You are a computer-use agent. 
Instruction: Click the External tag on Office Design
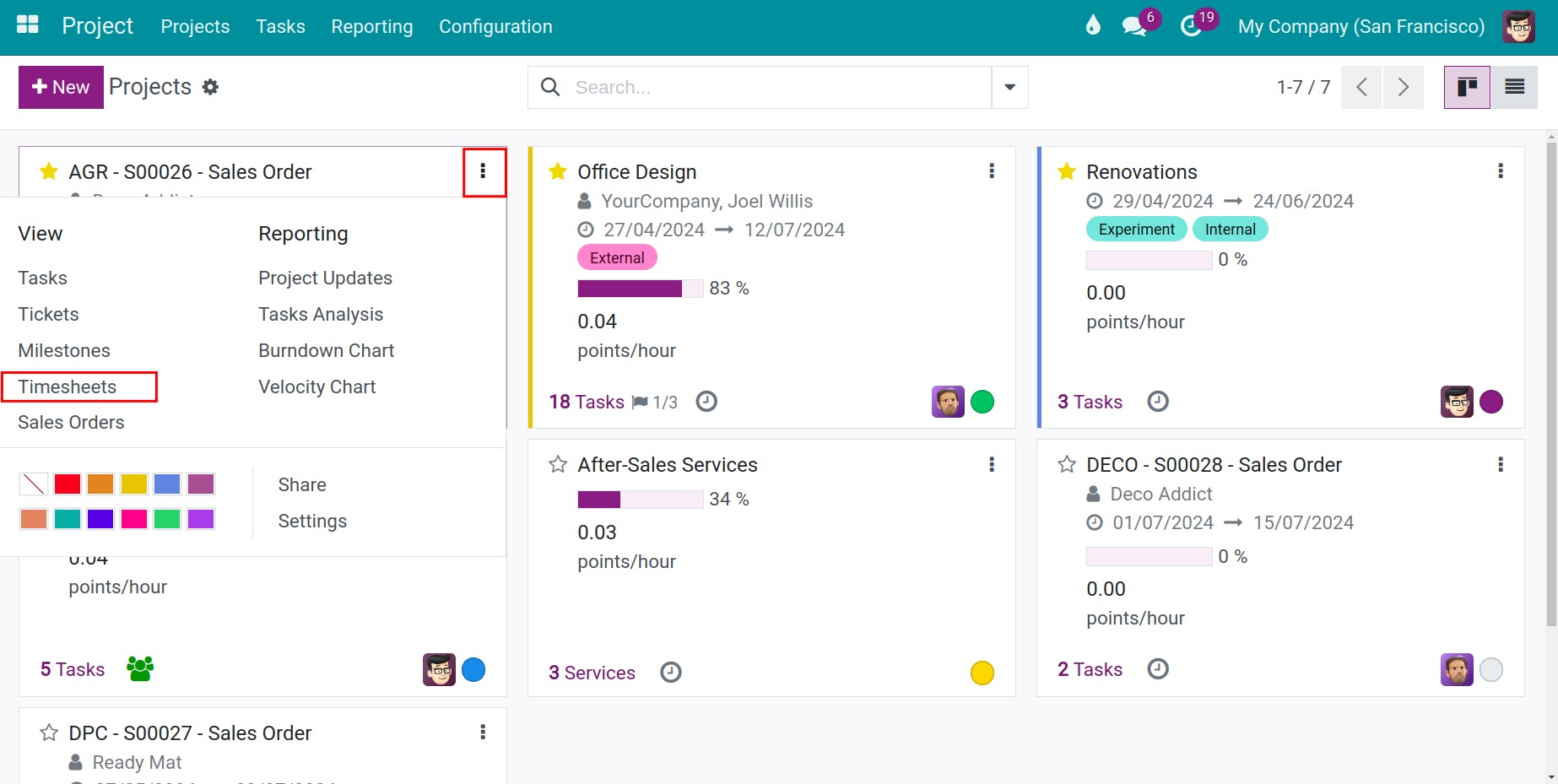[x=617, y=257]
